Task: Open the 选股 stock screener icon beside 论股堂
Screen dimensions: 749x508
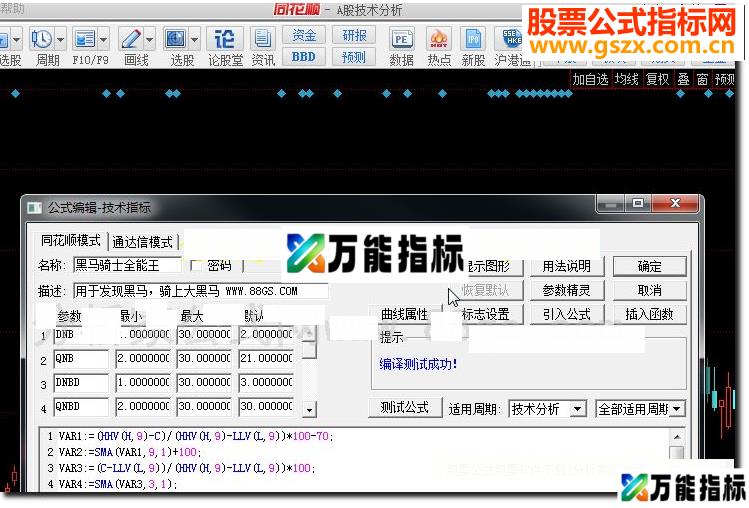Action: point(176,39)
